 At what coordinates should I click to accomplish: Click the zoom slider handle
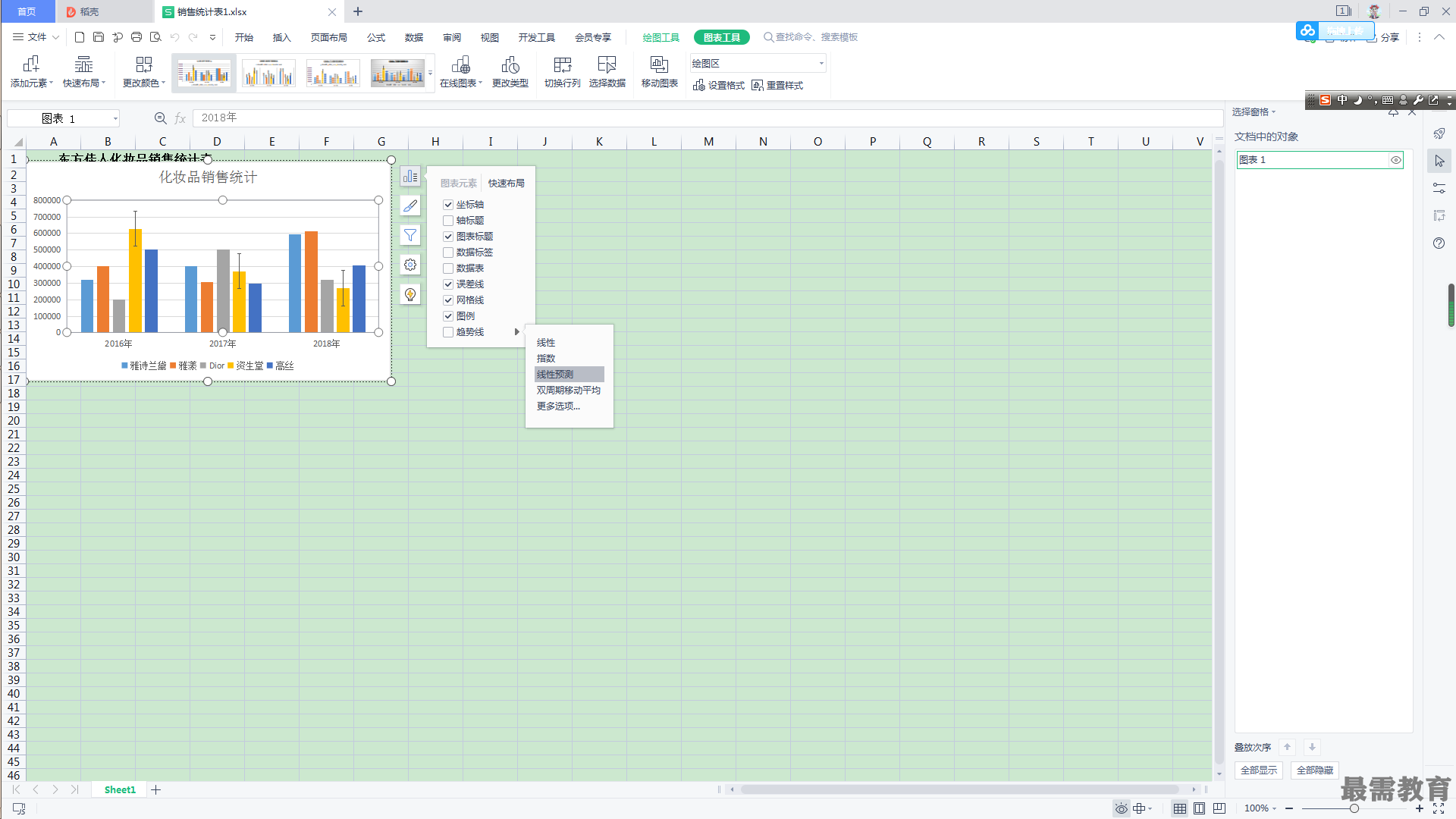tap(1354, 808)
